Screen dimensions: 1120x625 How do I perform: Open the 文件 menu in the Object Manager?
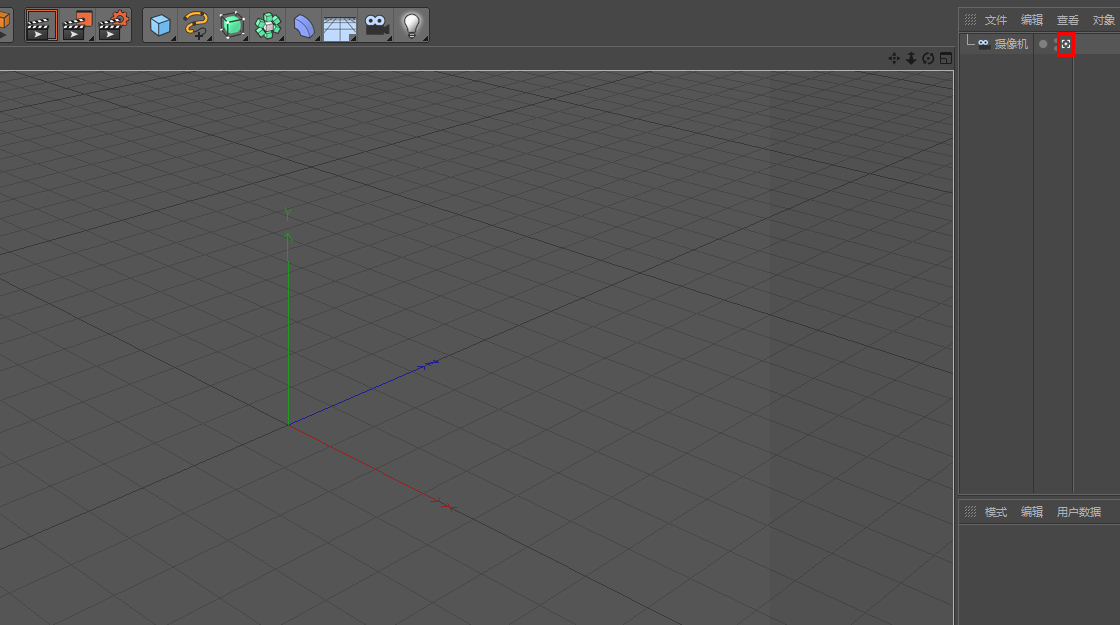(x=994, y=19)
